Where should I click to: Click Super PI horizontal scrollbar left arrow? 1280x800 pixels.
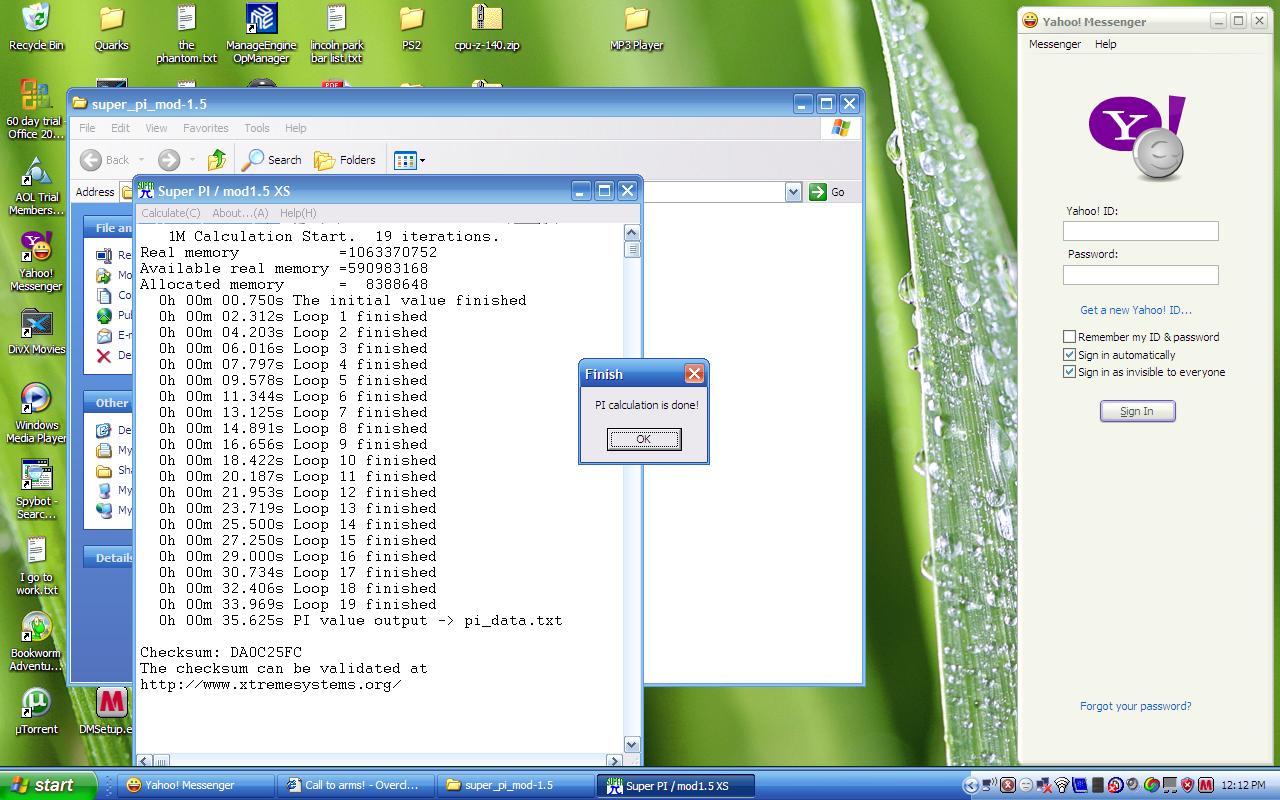145,761
